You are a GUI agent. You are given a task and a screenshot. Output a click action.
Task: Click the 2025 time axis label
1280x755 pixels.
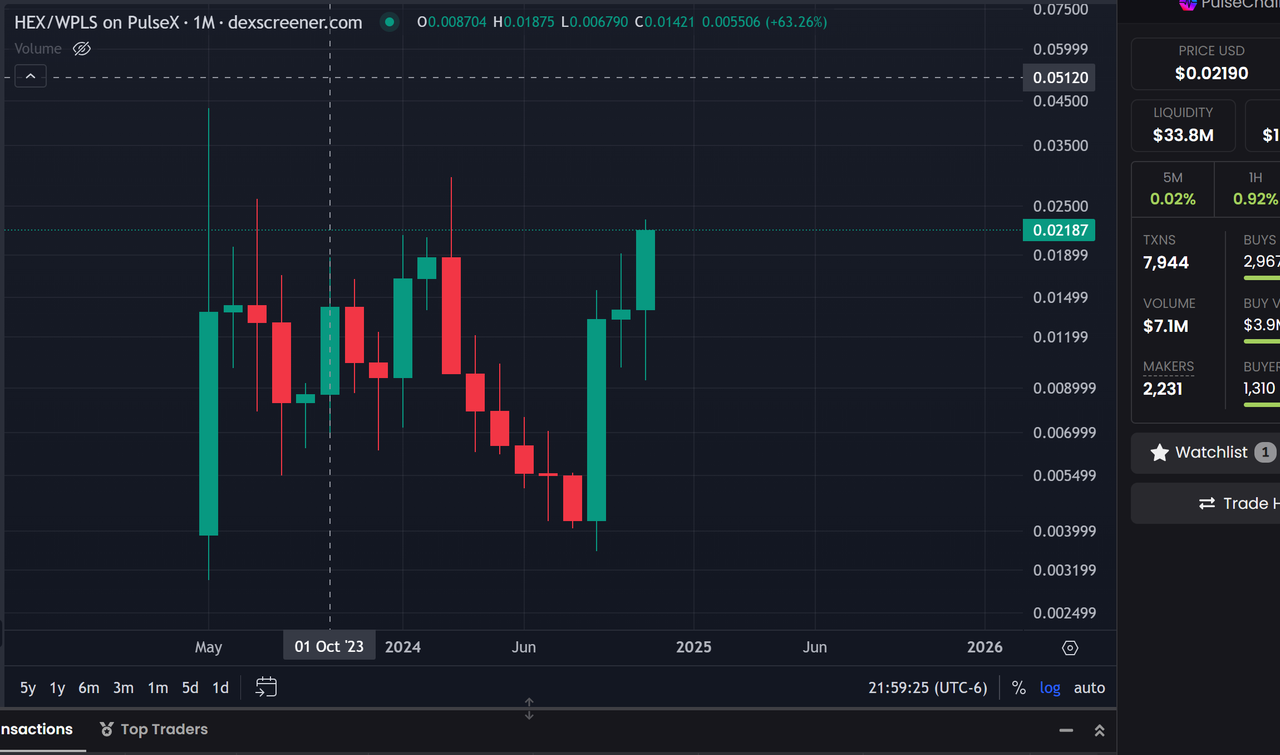point(694,647)
